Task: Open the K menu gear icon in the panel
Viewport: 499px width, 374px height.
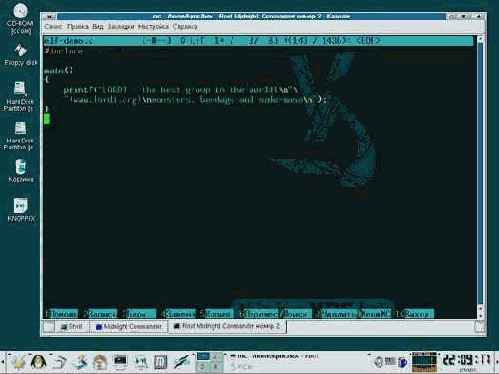Action: coord(18,362)
